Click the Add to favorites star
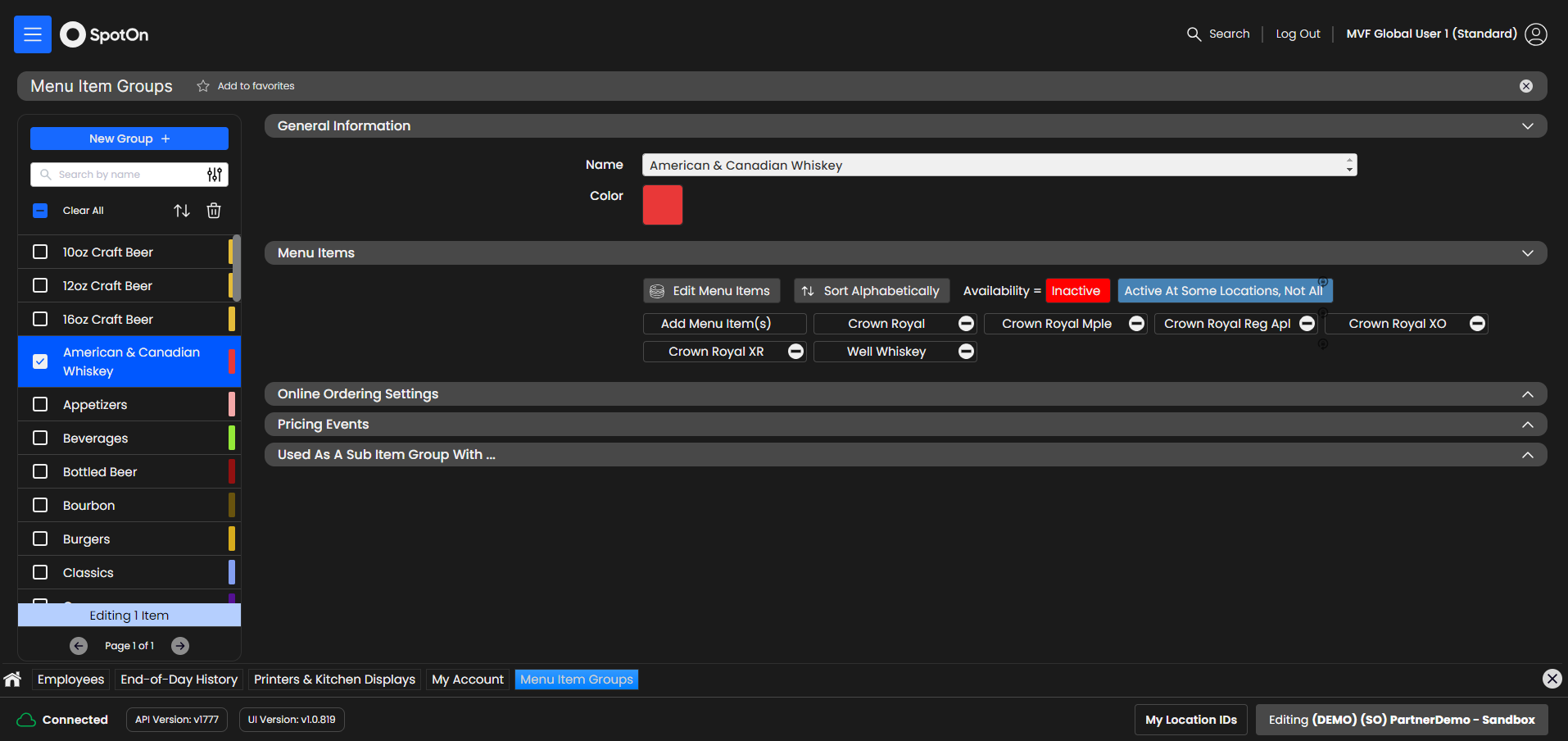The width and height of the screenshot is (1568, 741). tap(203, 86)
